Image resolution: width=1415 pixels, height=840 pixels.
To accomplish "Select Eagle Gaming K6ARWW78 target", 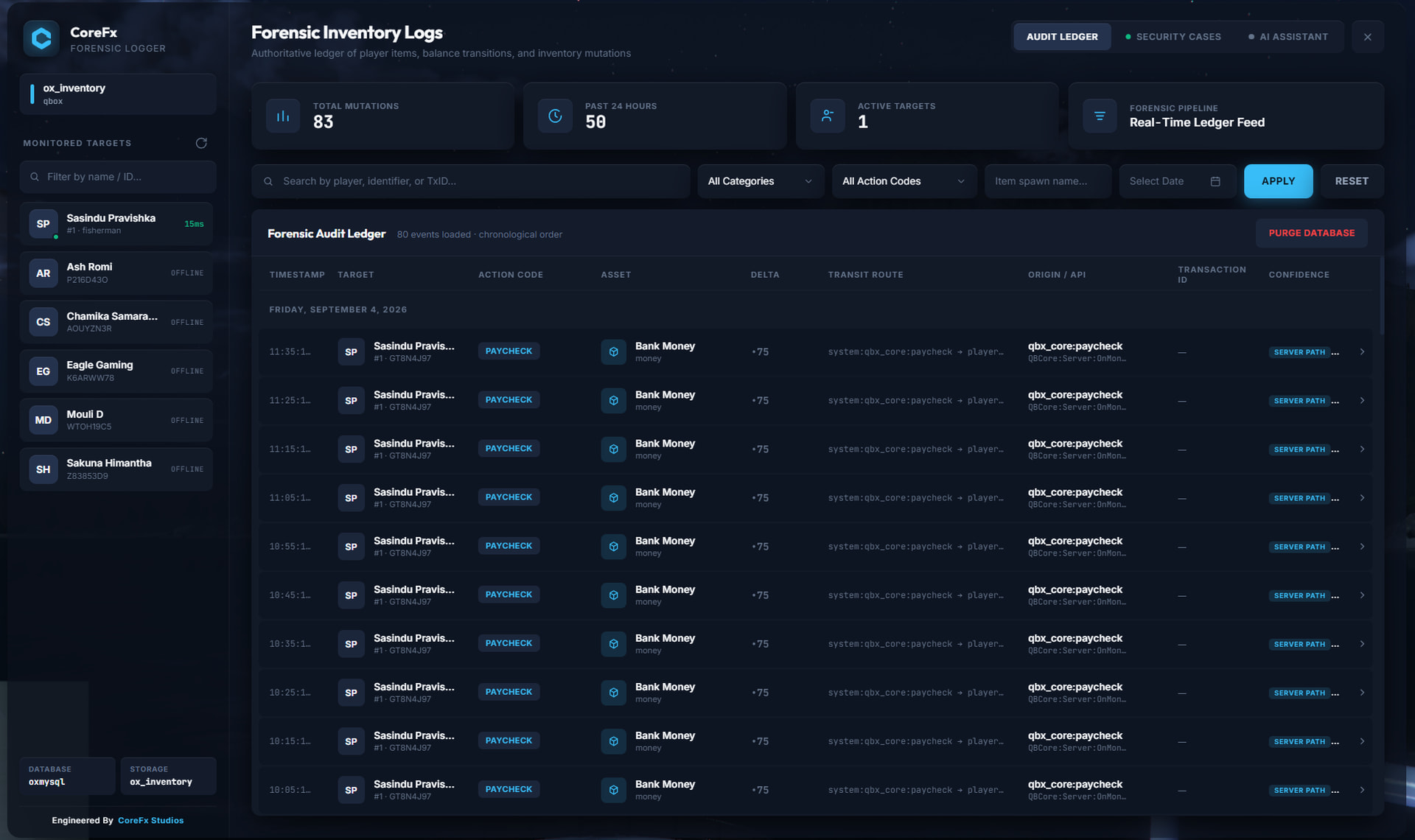I will [x=116, y=371].
